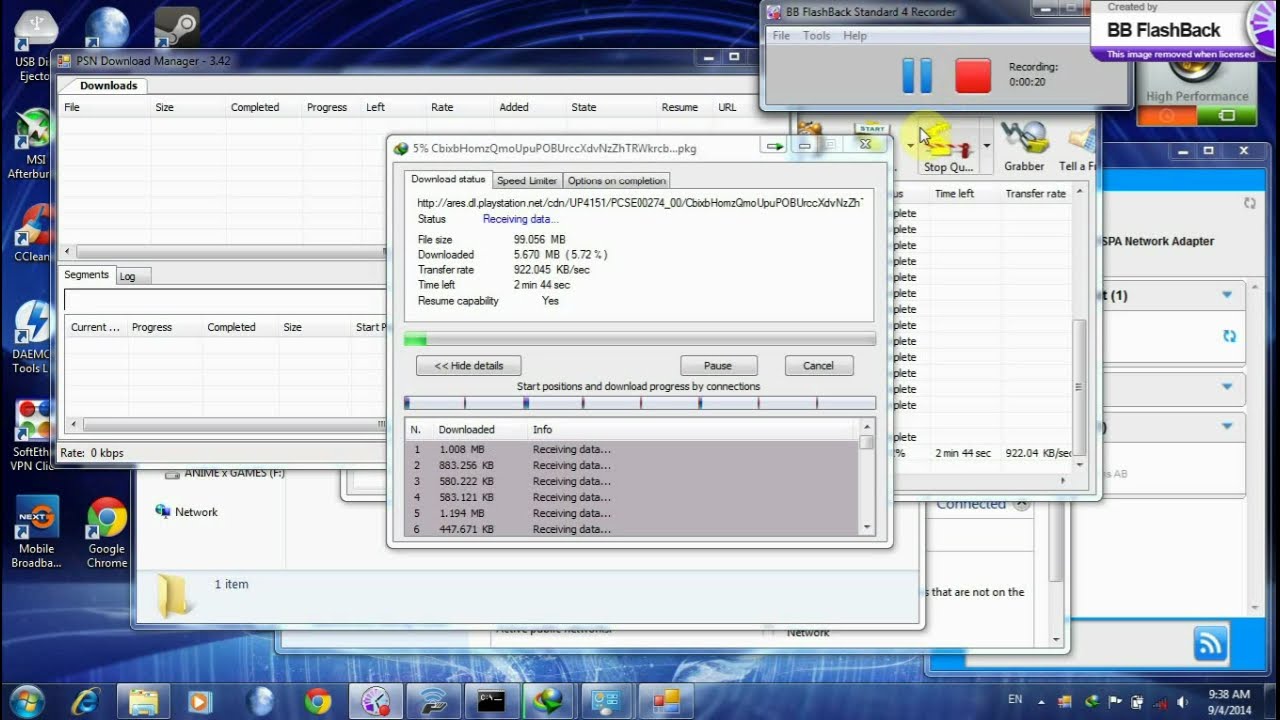Switch to Command Prompt in the taskbar
The width and height of the screenshot is (1280, 720).
(491, 700)
